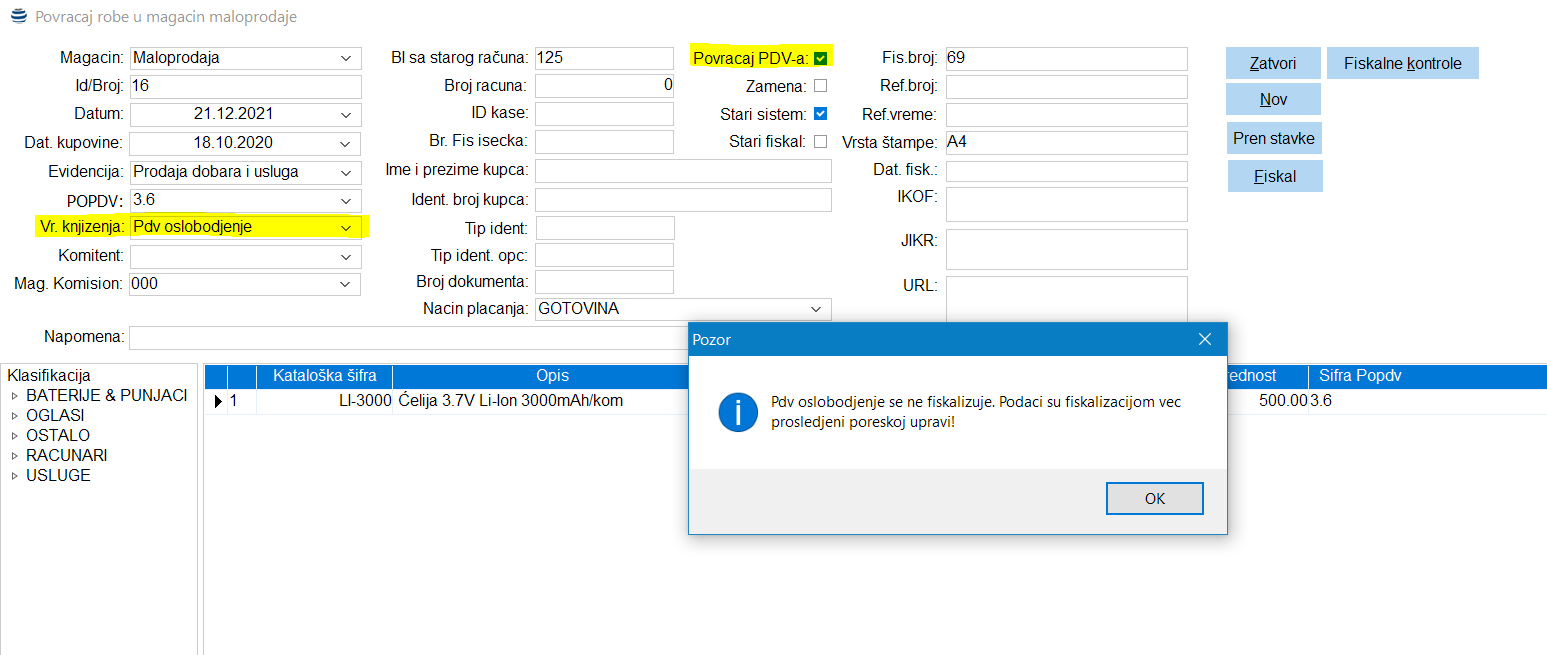Expand the RACUNARI classification node
1547x655 pixels.
(x=14, y=456)
